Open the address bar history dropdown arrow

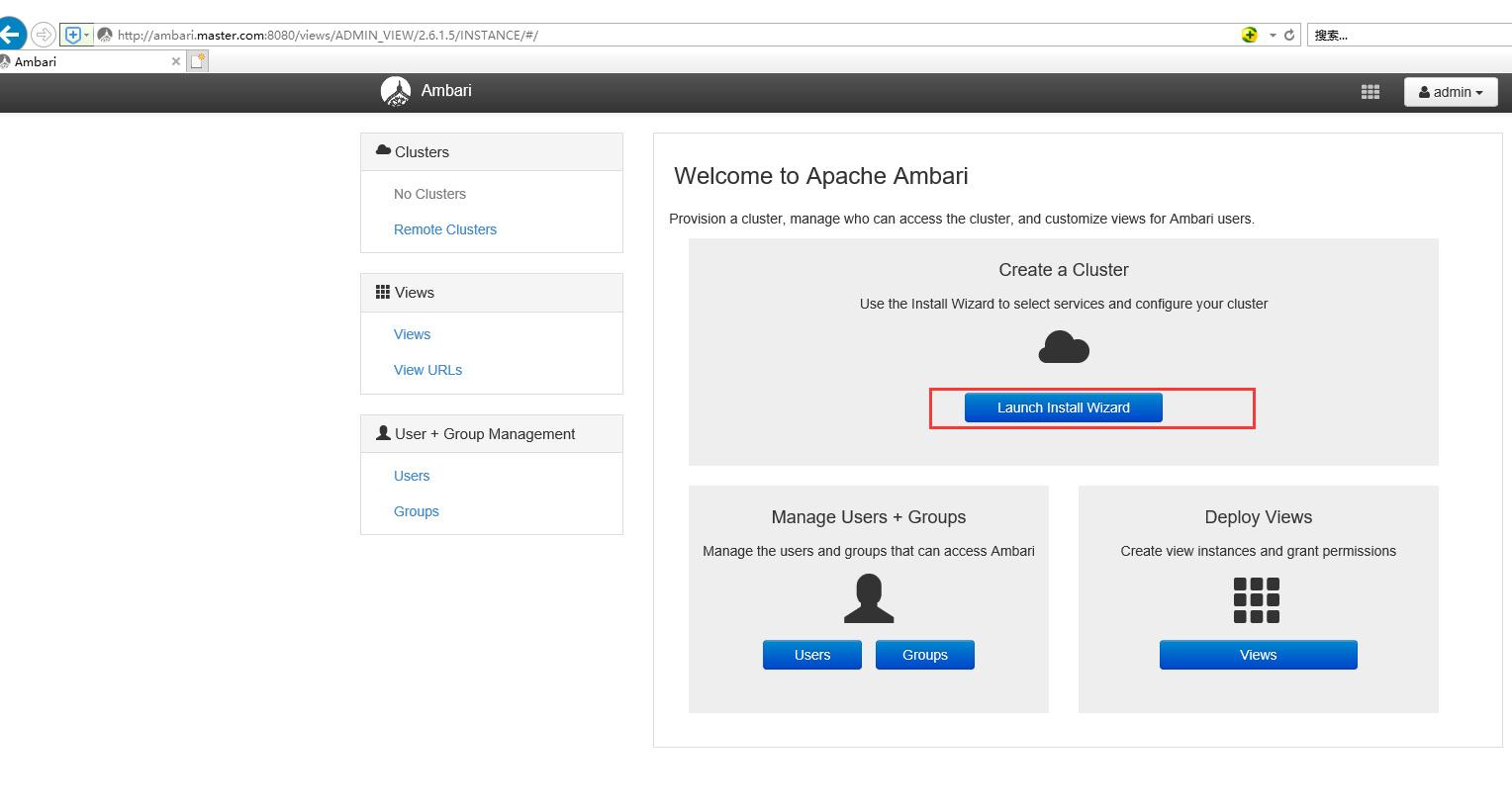pyautogui.click(x=1273, y=36)
